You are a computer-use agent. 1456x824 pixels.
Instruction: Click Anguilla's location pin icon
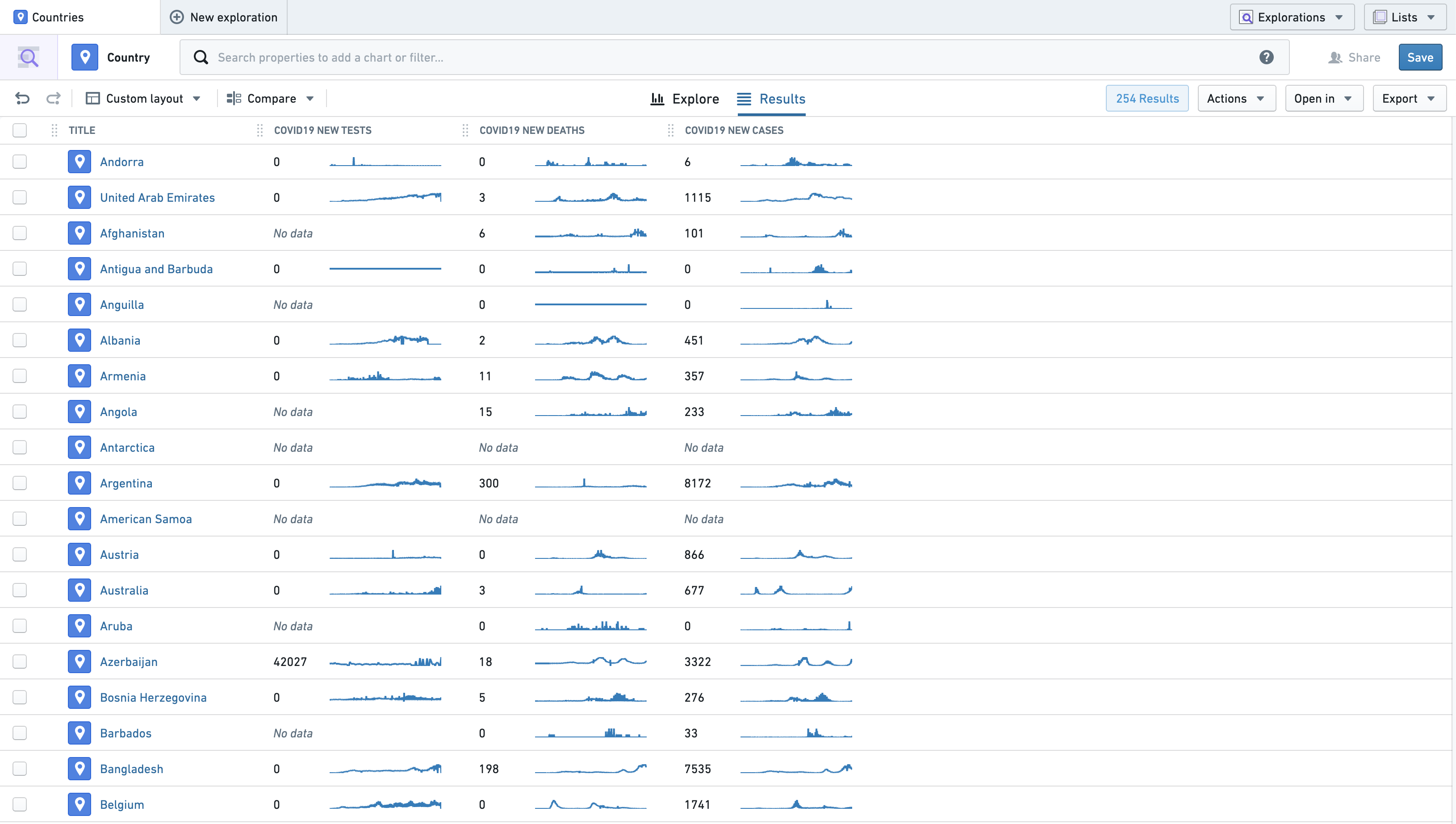(x=79, y=304)
